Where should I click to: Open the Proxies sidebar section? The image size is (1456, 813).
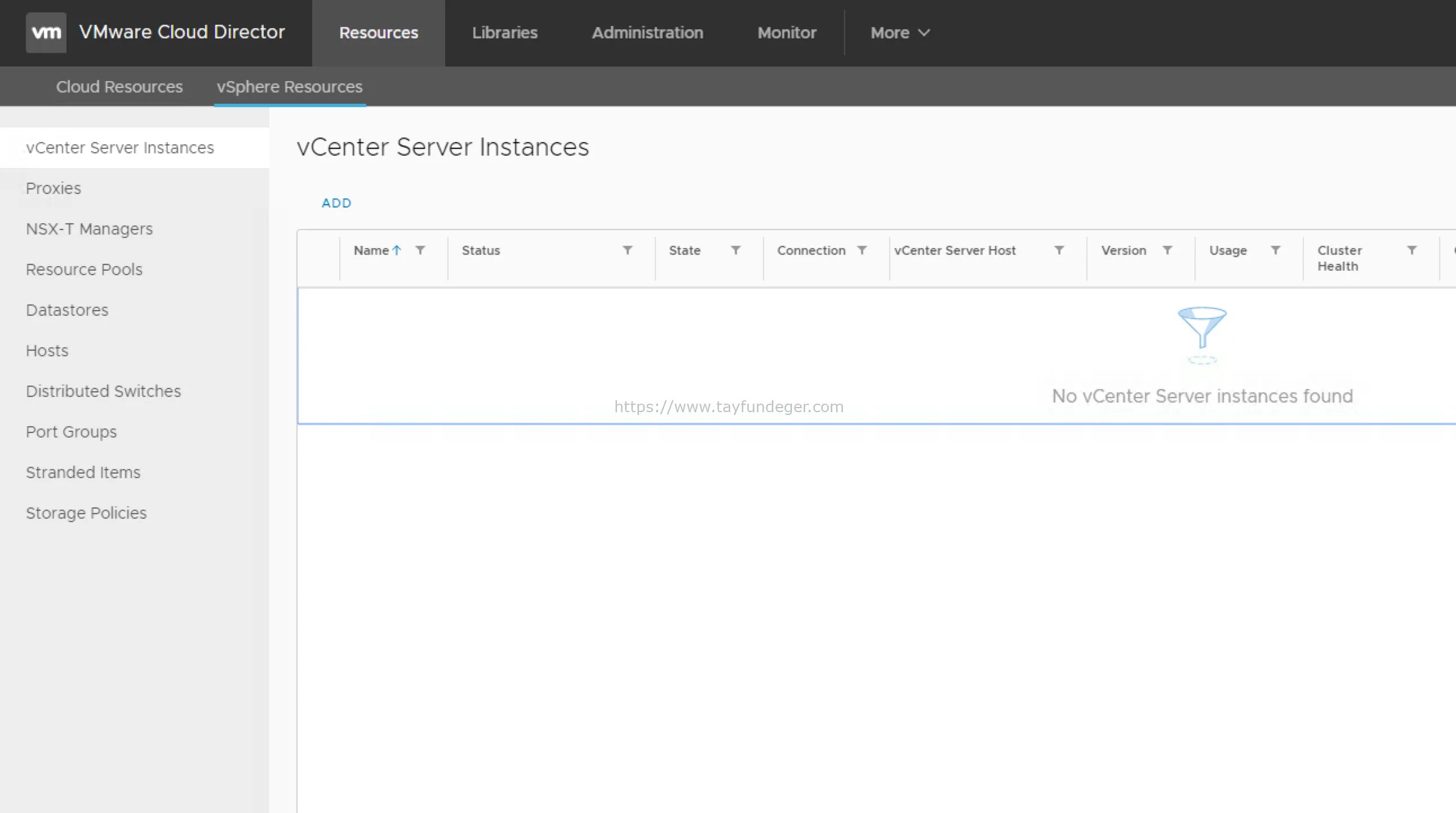point(52,188)
